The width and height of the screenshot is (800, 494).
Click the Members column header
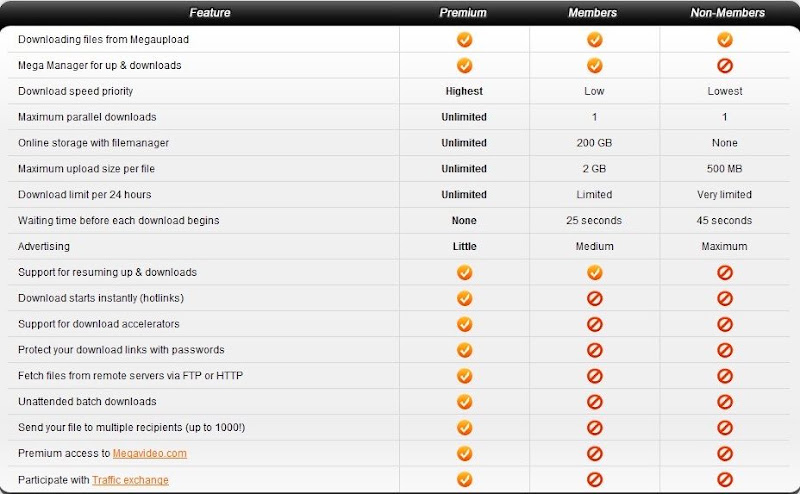click(x=592, y=13)
